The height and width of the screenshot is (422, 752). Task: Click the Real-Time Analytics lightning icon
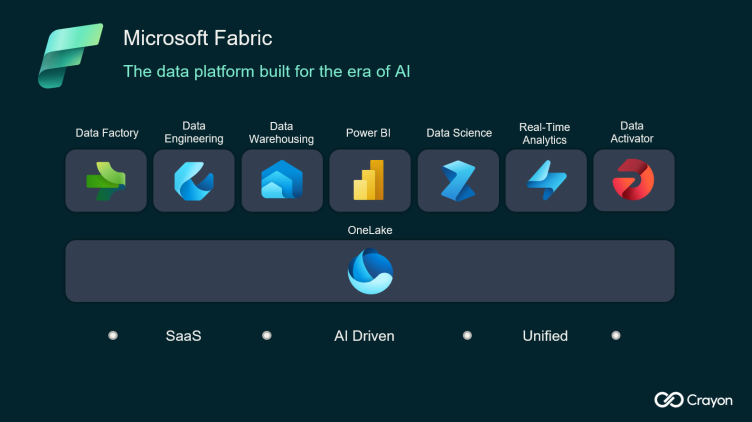point(546,181)
